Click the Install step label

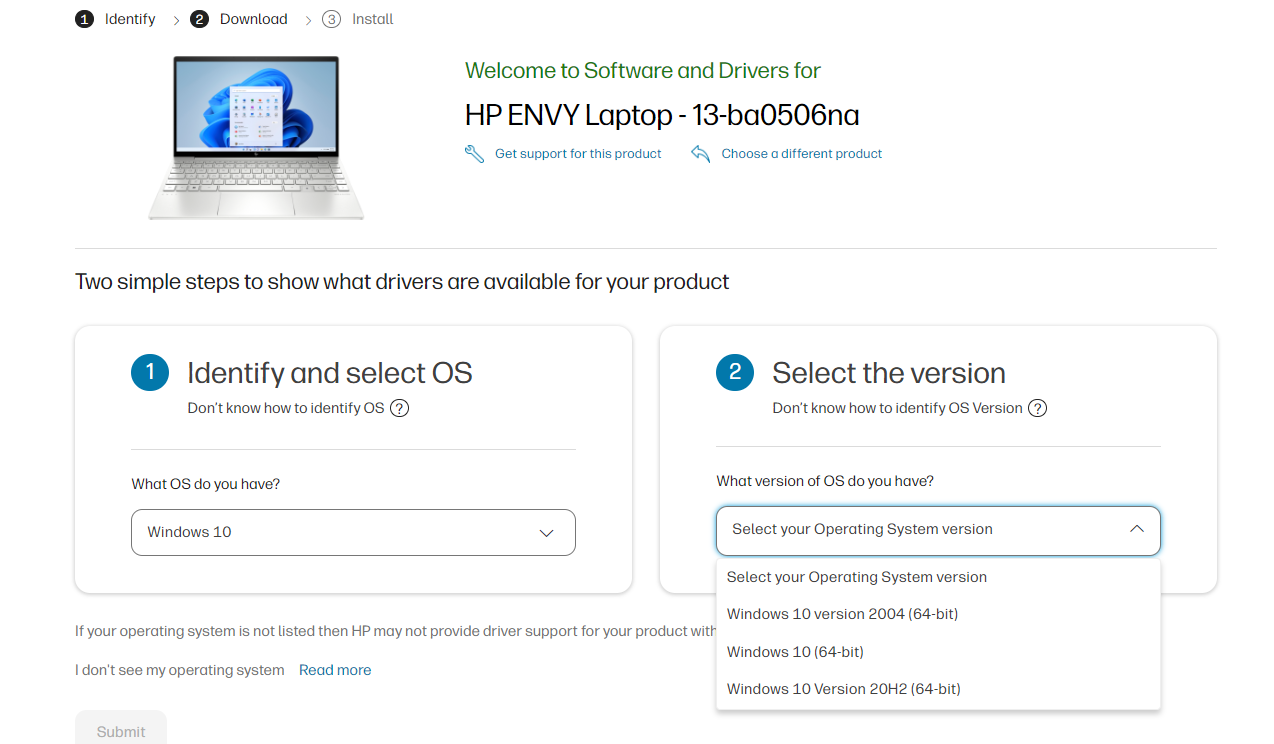[372, 19]
